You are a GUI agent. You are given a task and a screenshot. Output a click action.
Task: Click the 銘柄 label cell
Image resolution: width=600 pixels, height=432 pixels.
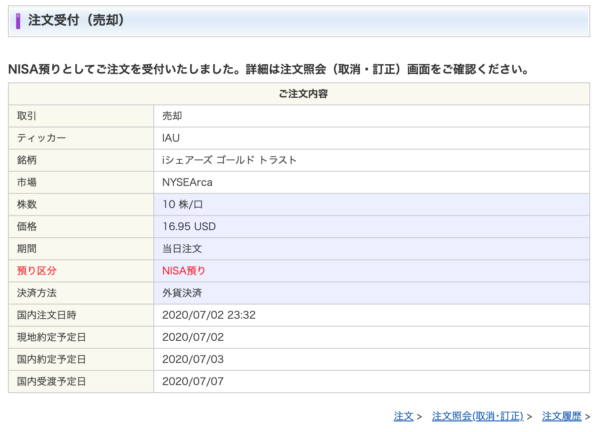81,160
